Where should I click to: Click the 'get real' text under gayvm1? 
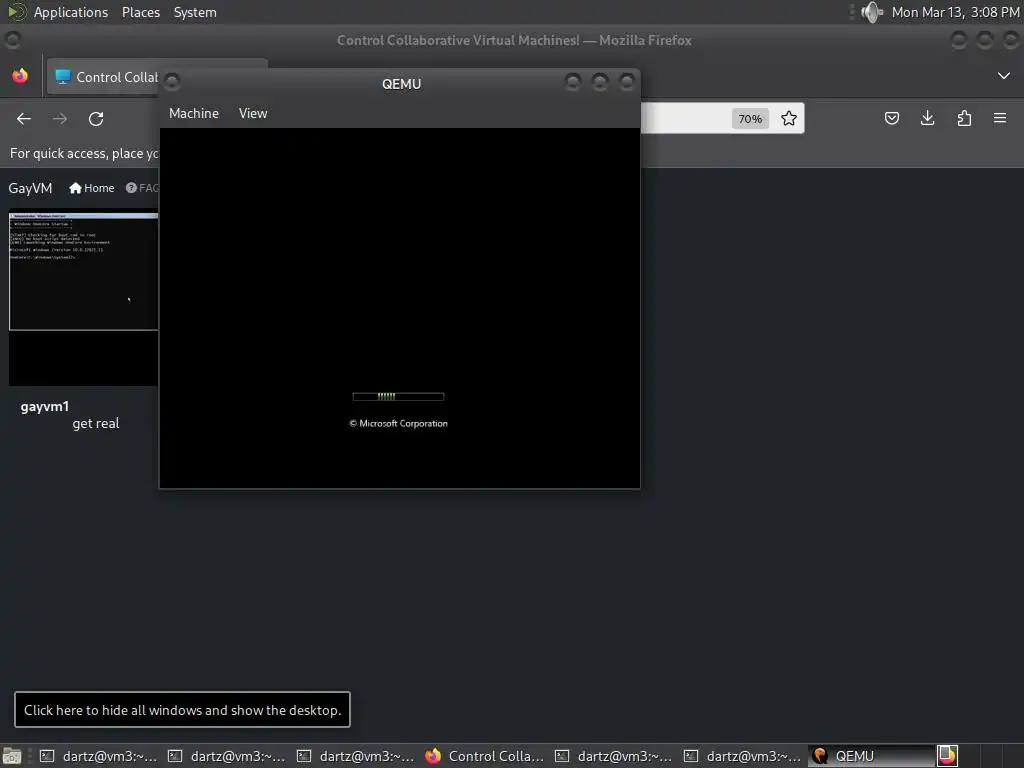point(96,423)
